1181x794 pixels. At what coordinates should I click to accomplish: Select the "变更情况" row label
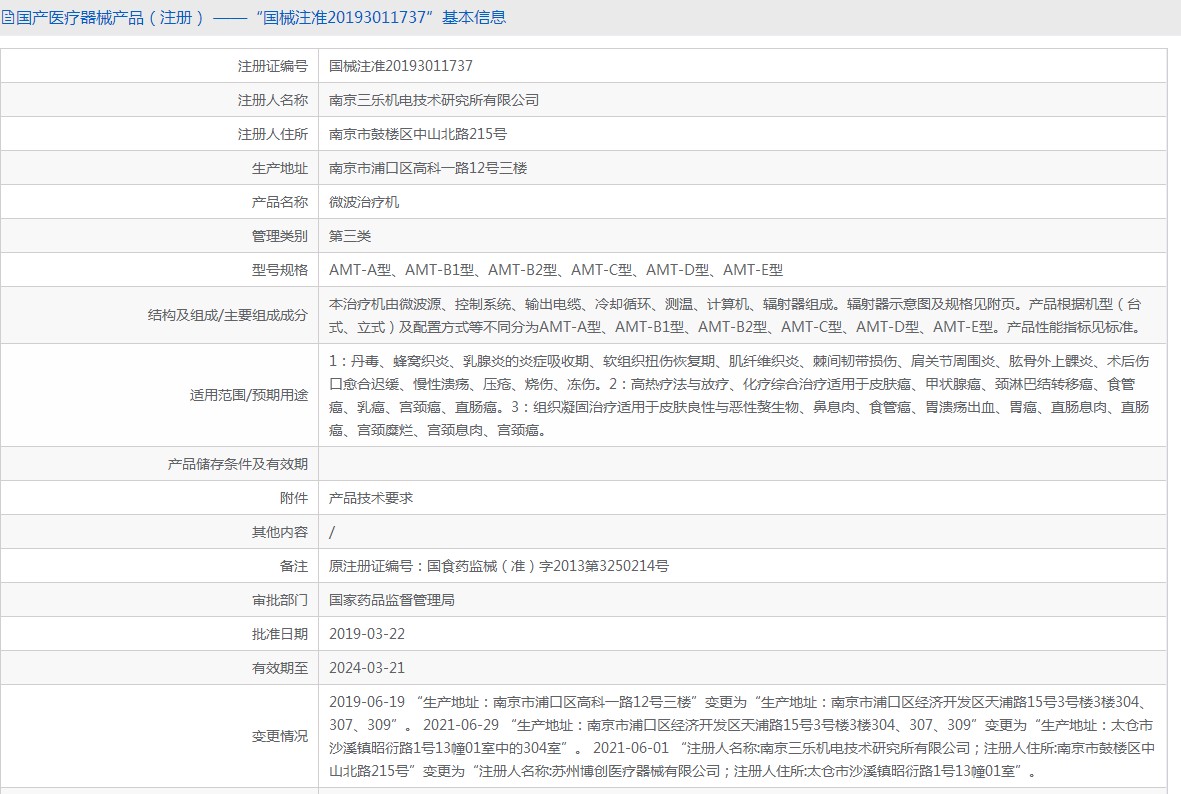pos(279,736)
